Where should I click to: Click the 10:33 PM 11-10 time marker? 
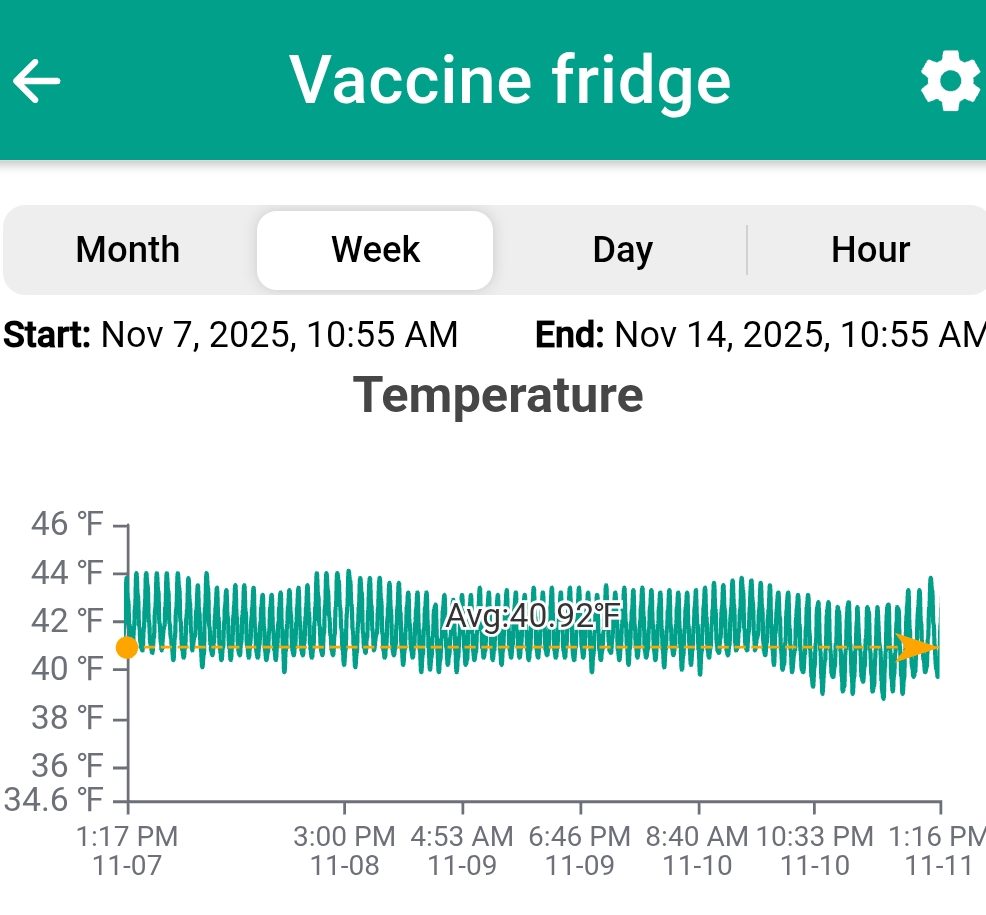(x=814, y=850)
